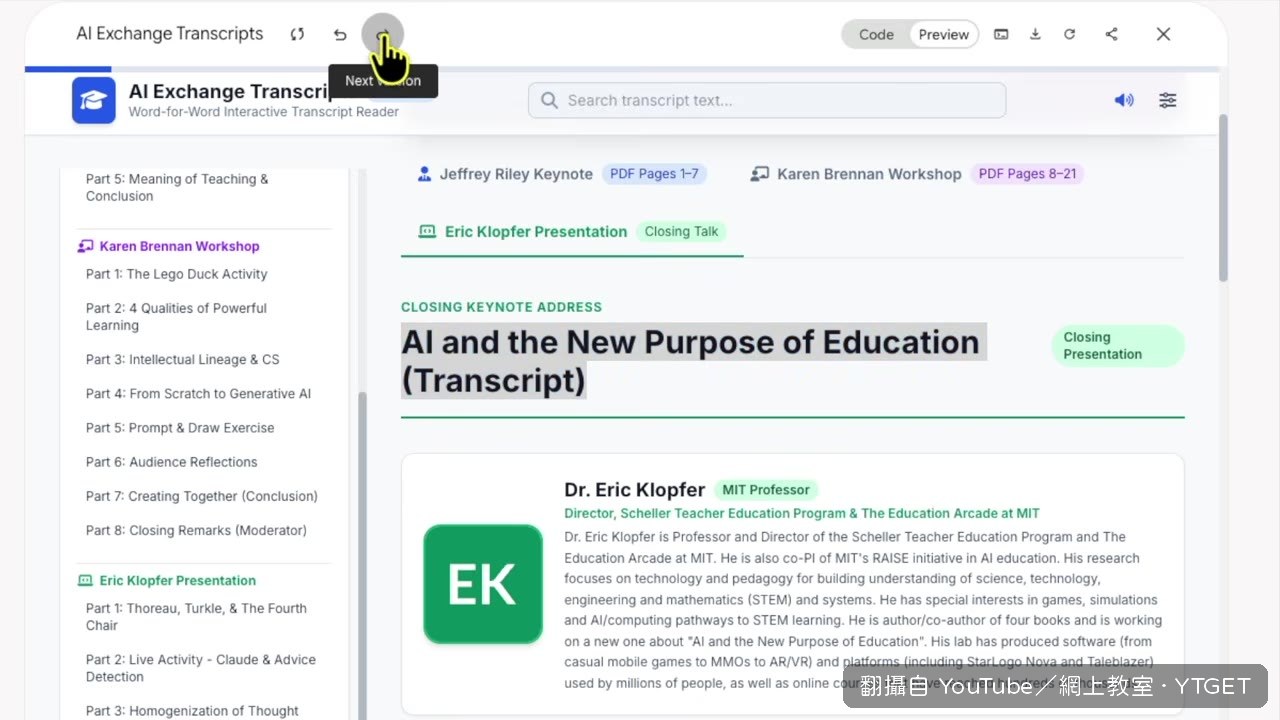The image size is (1280, 720).
Task: Click the Closing Talk badge
Action: coord(681,232)
